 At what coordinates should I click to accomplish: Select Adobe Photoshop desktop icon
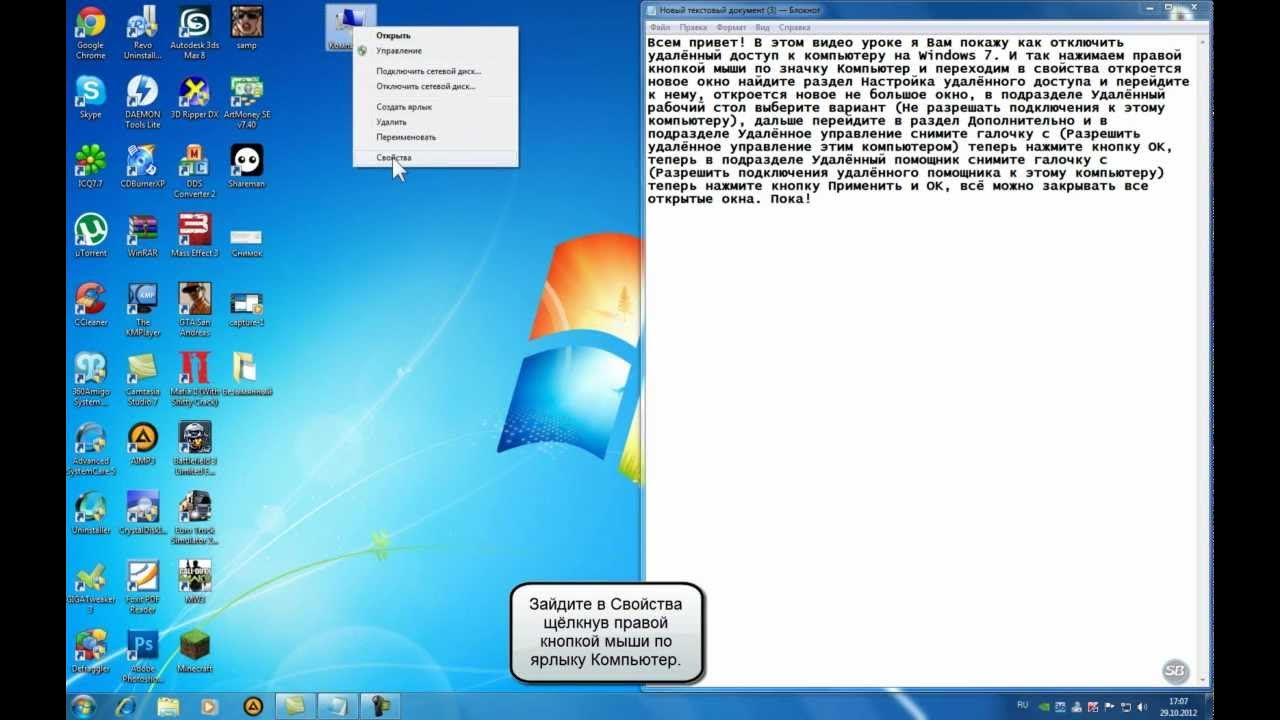pos(142,655)
